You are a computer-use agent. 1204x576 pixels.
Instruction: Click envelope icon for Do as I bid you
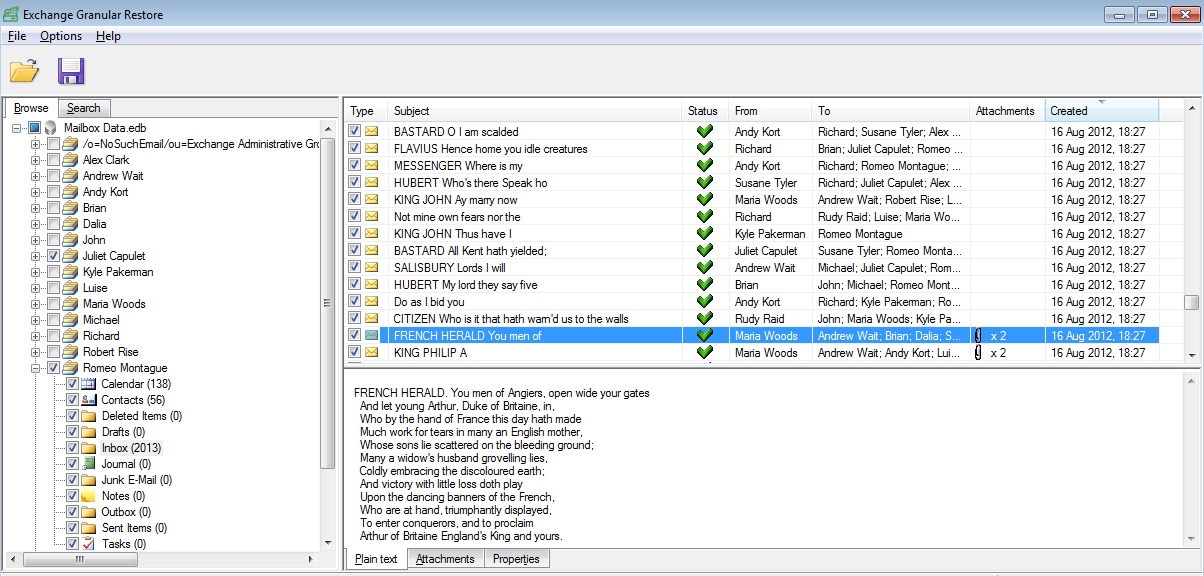tap(372, 302)
